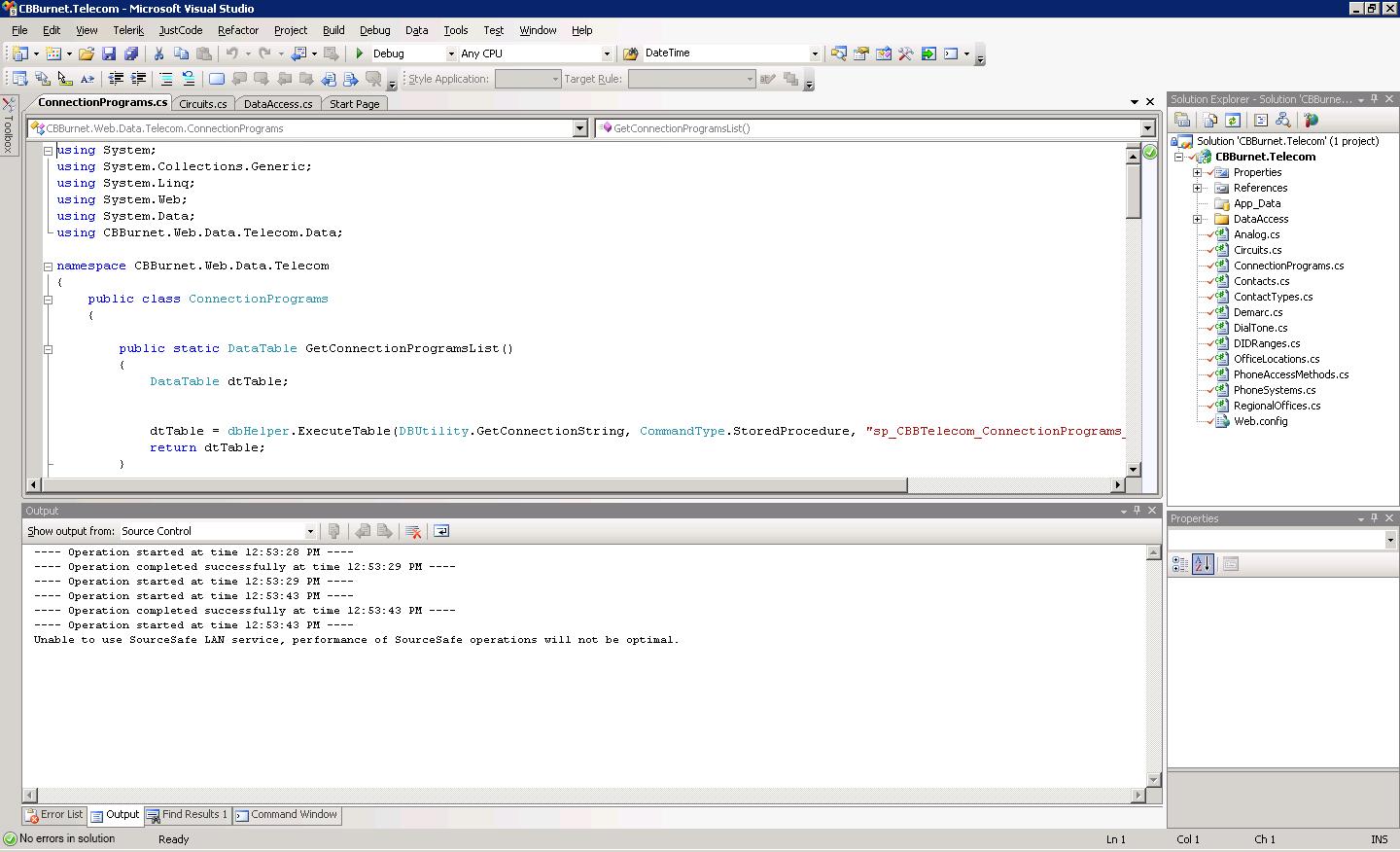Screen dimensions: 1400x852
Task: Toggle word wrap in the Output pane
Action: (x=441, y=531)
